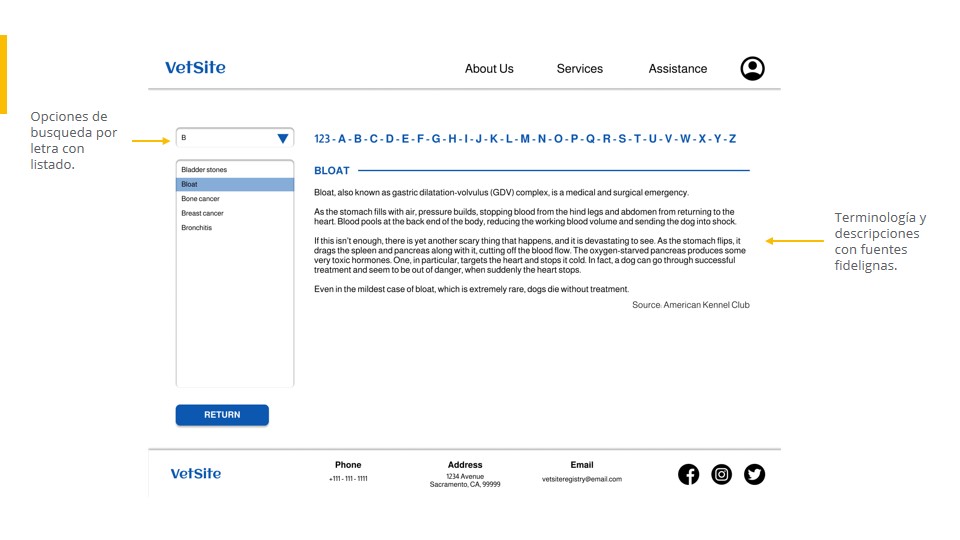Open the Services menu

[580, 69]
